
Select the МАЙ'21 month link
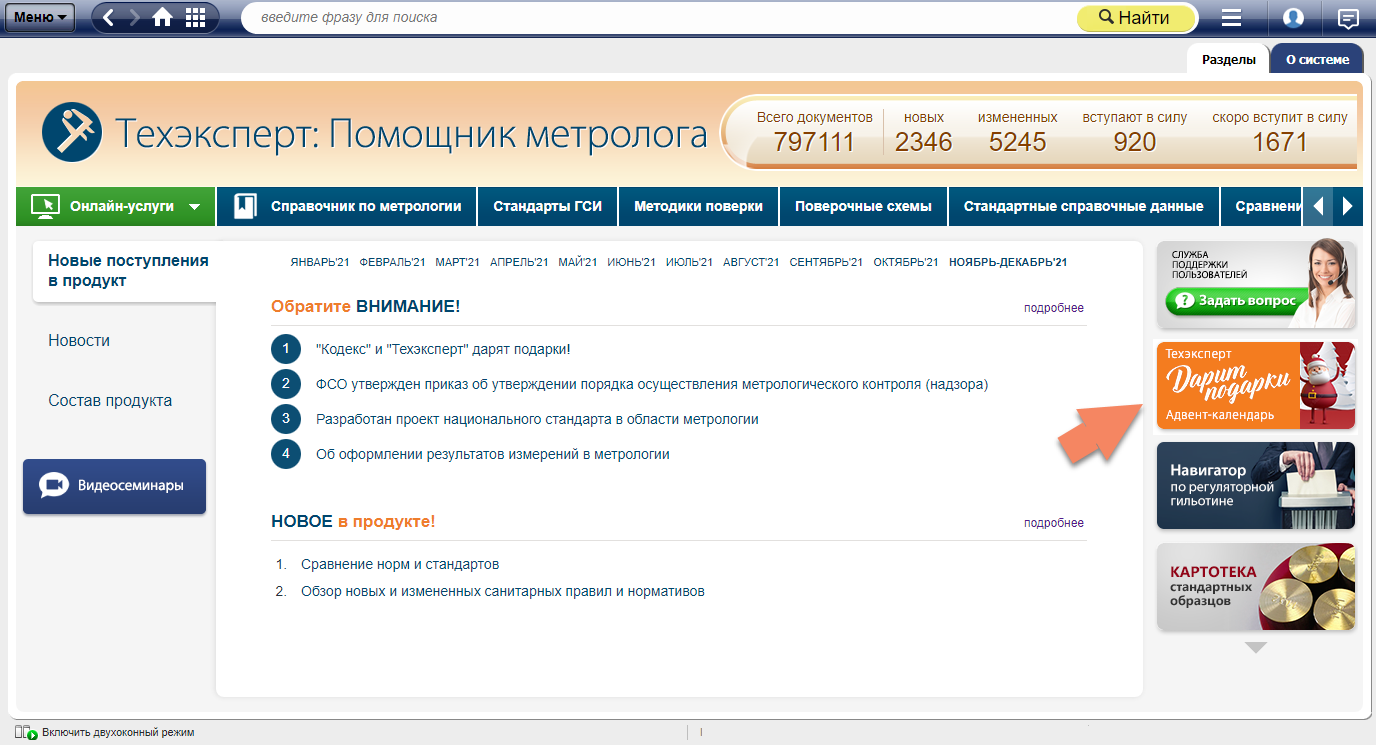click(x=577, y=263)
